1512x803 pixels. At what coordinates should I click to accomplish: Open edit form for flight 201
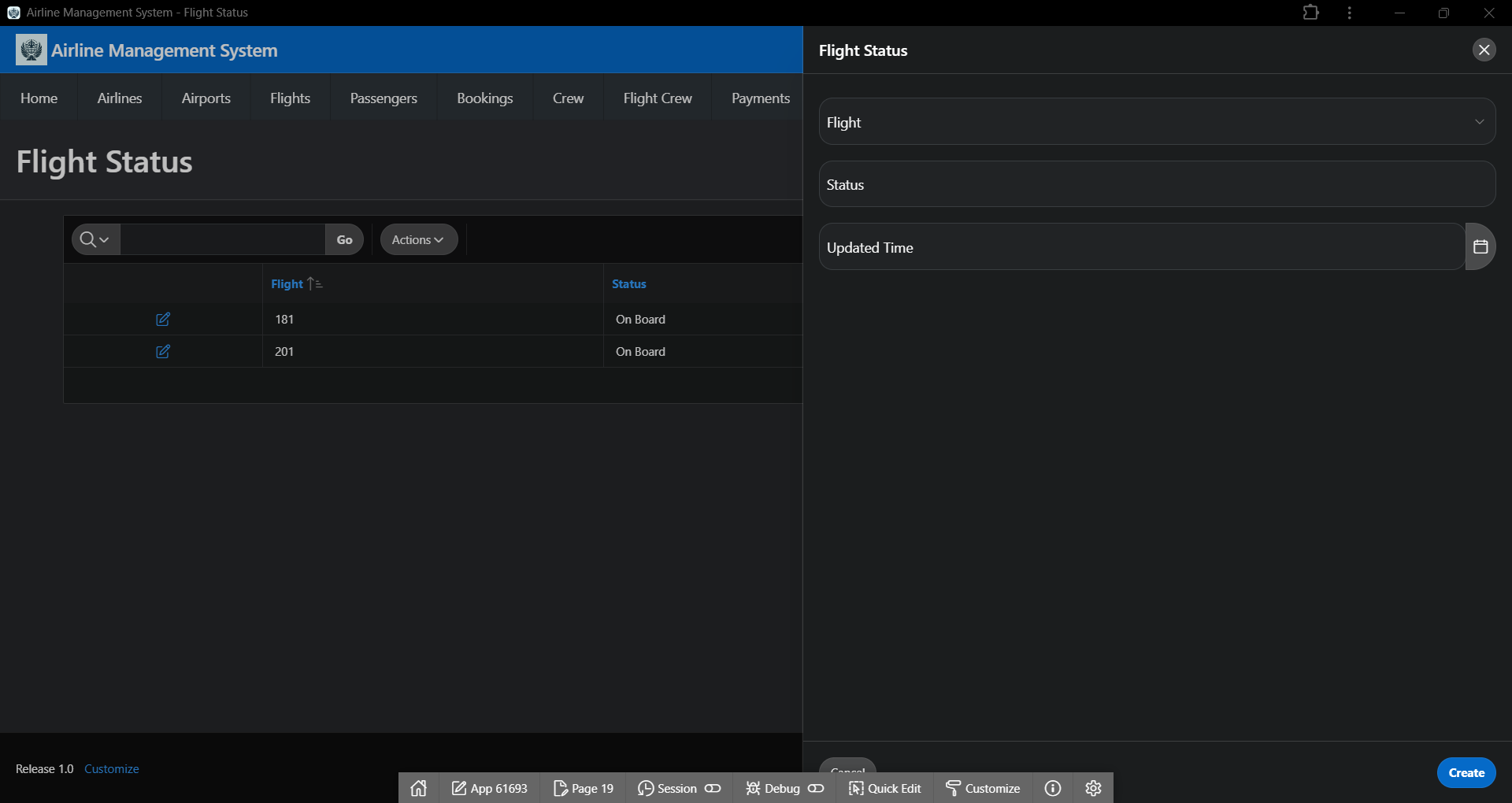[x=163, y=351]
